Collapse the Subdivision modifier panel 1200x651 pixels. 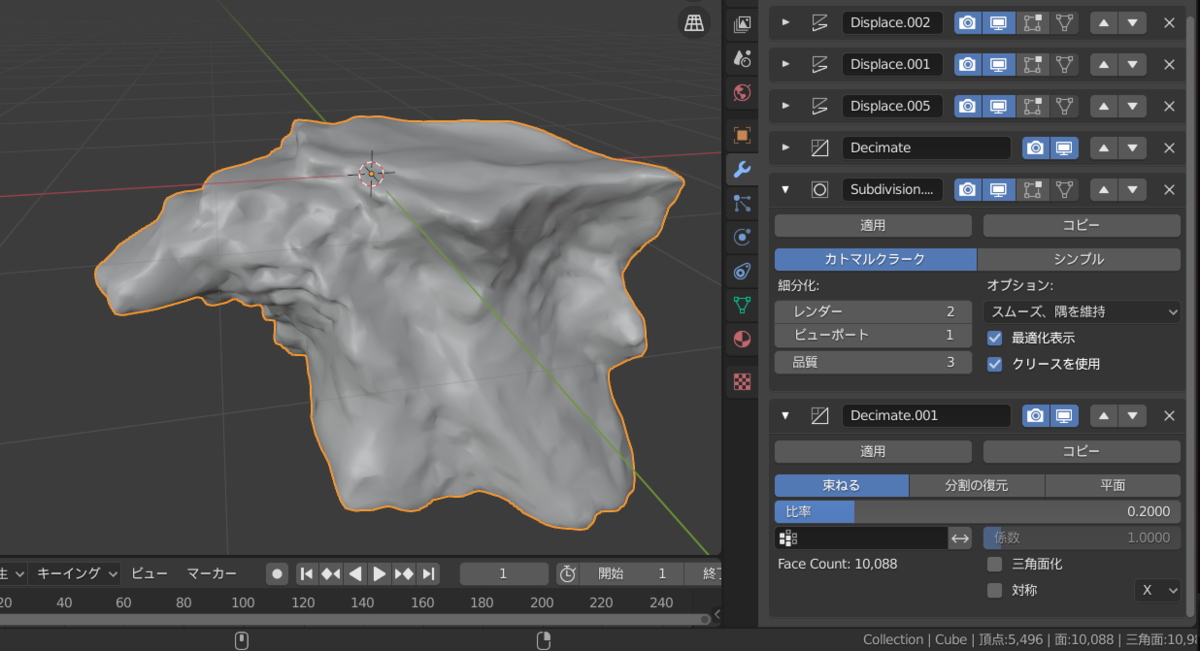click(x=786, y=189)
